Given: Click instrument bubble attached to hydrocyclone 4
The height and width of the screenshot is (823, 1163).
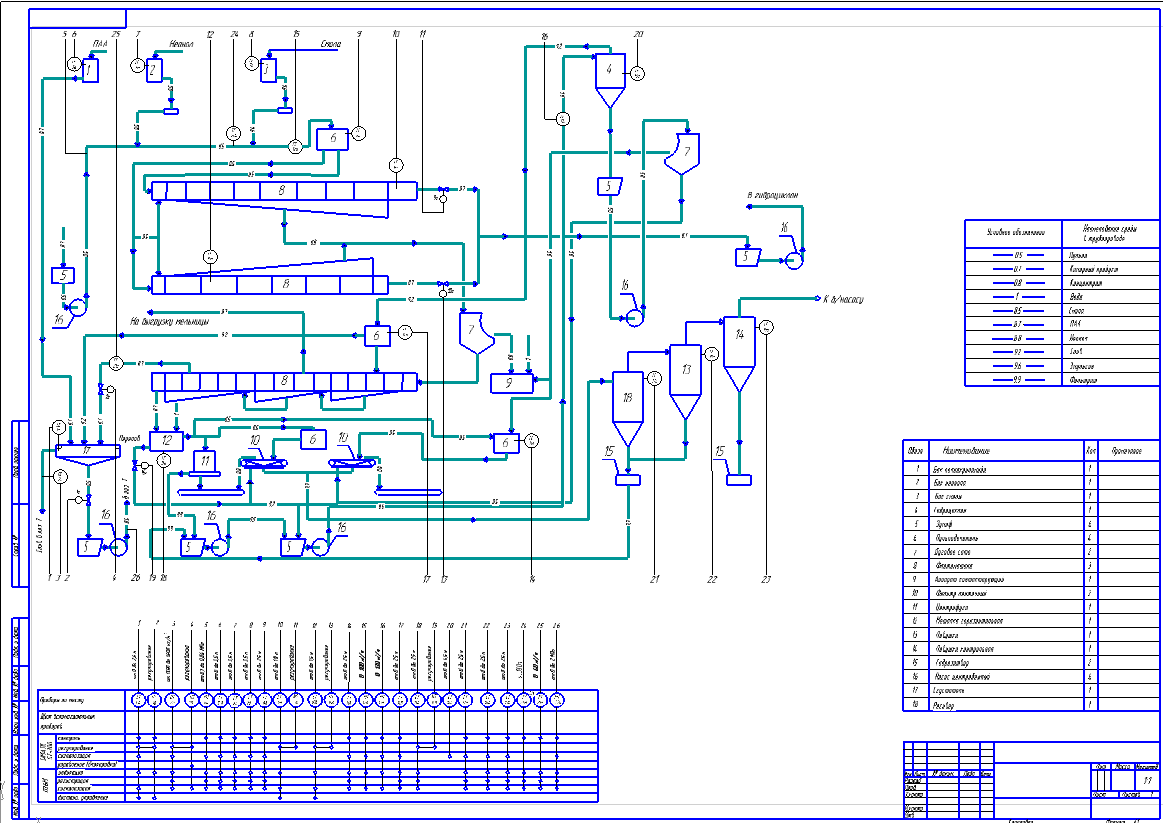Looking at the screenshot, I should tap(638, 73).
